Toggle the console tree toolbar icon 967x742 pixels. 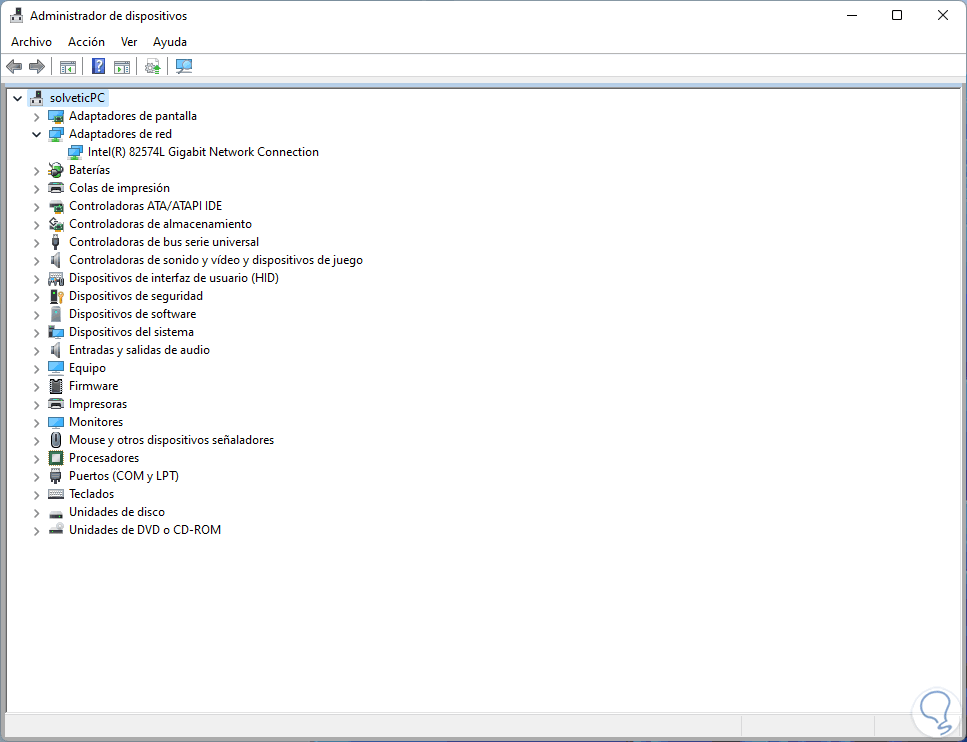[68, 66]
